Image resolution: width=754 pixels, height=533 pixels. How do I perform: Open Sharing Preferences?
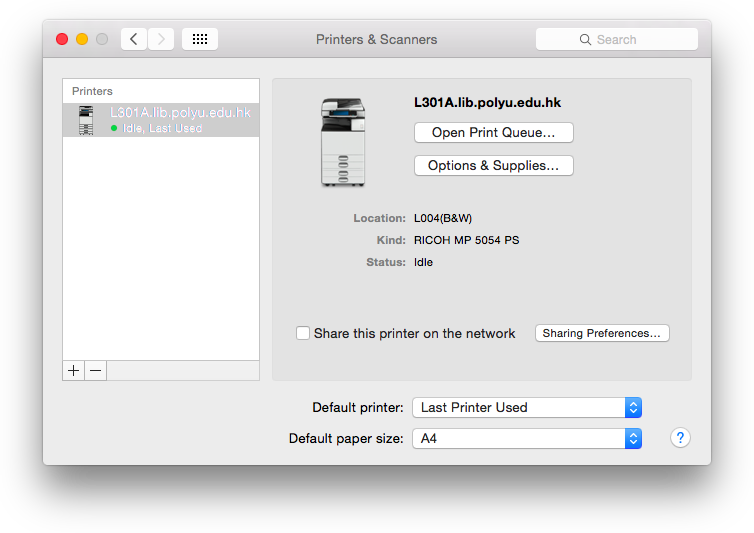pyautogui.click(x=602, y=333)
